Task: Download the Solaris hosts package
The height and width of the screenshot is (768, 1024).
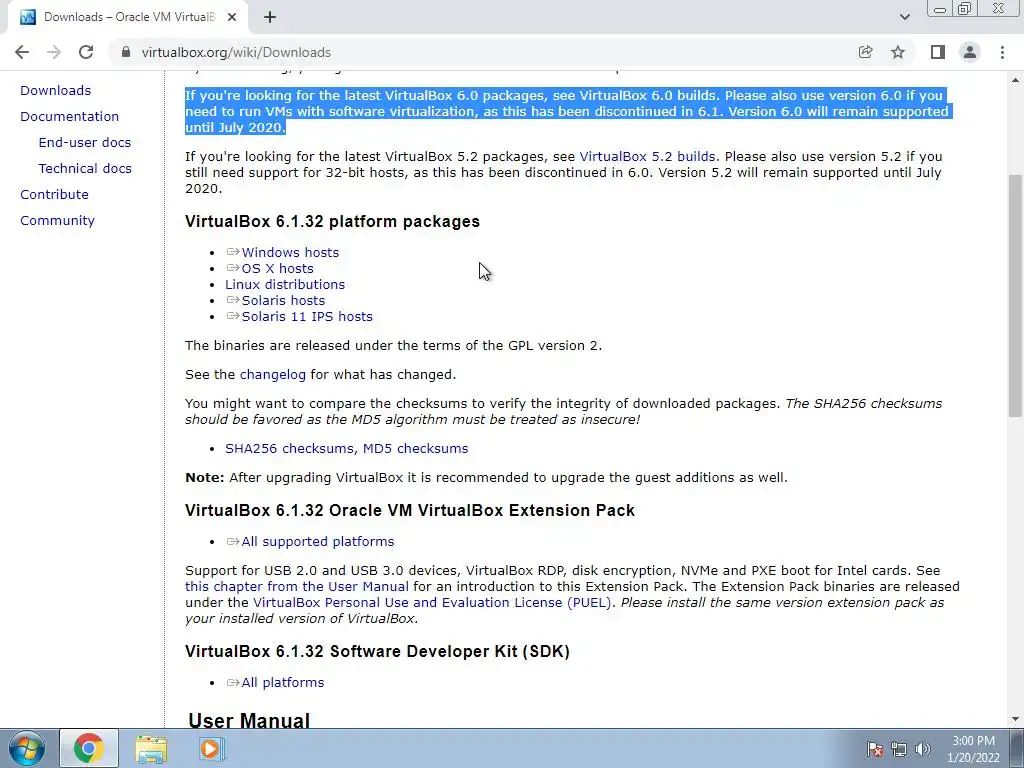Action: click(x=283, y=300)
